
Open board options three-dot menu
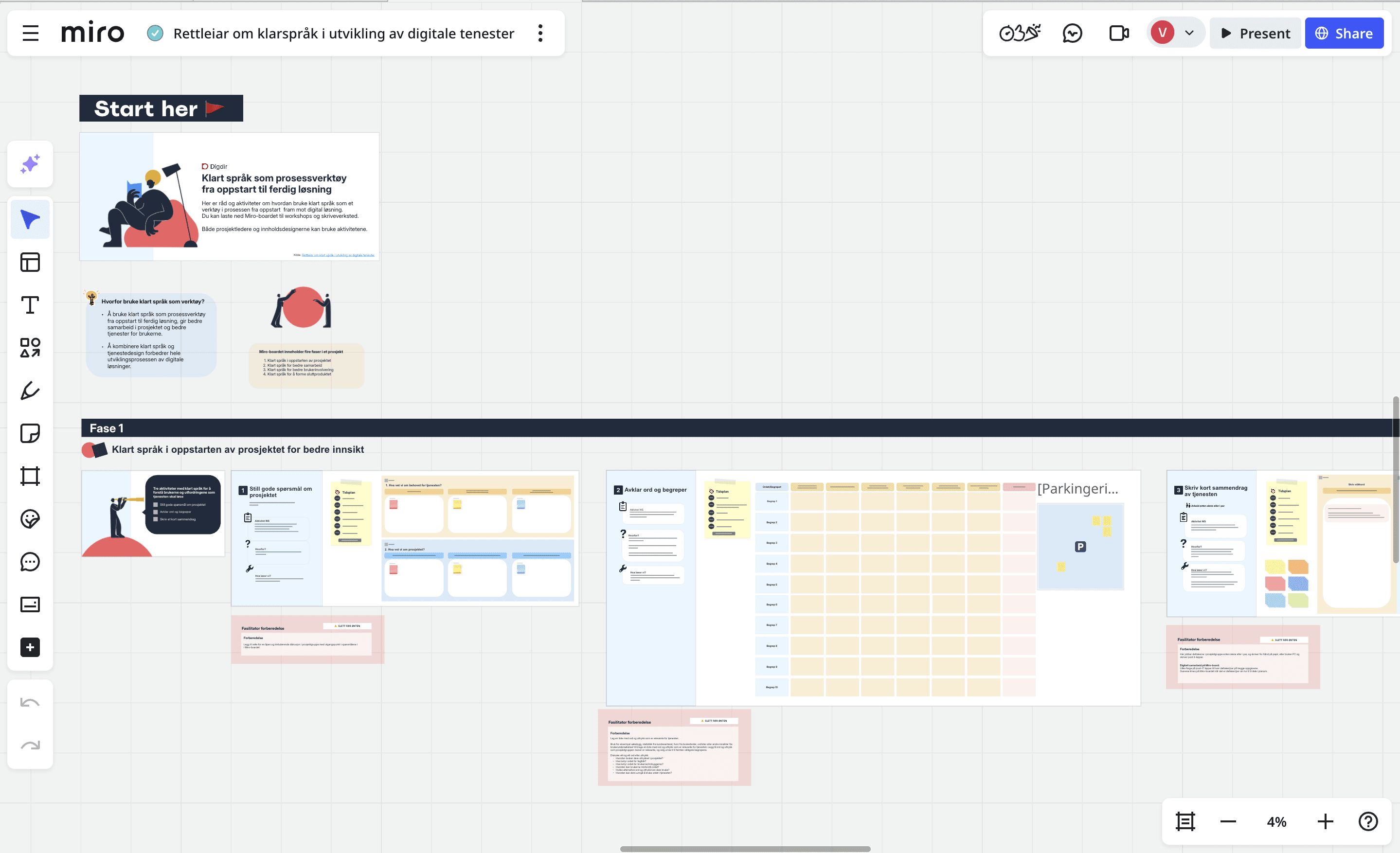tap(540, 34)
